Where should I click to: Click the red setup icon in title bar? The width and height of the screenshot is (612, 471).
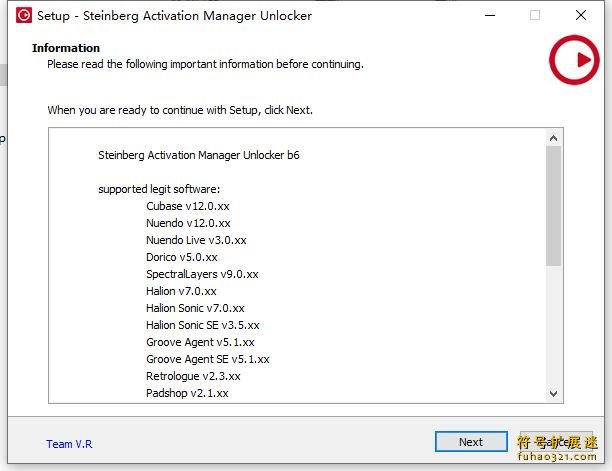(24, 15)
